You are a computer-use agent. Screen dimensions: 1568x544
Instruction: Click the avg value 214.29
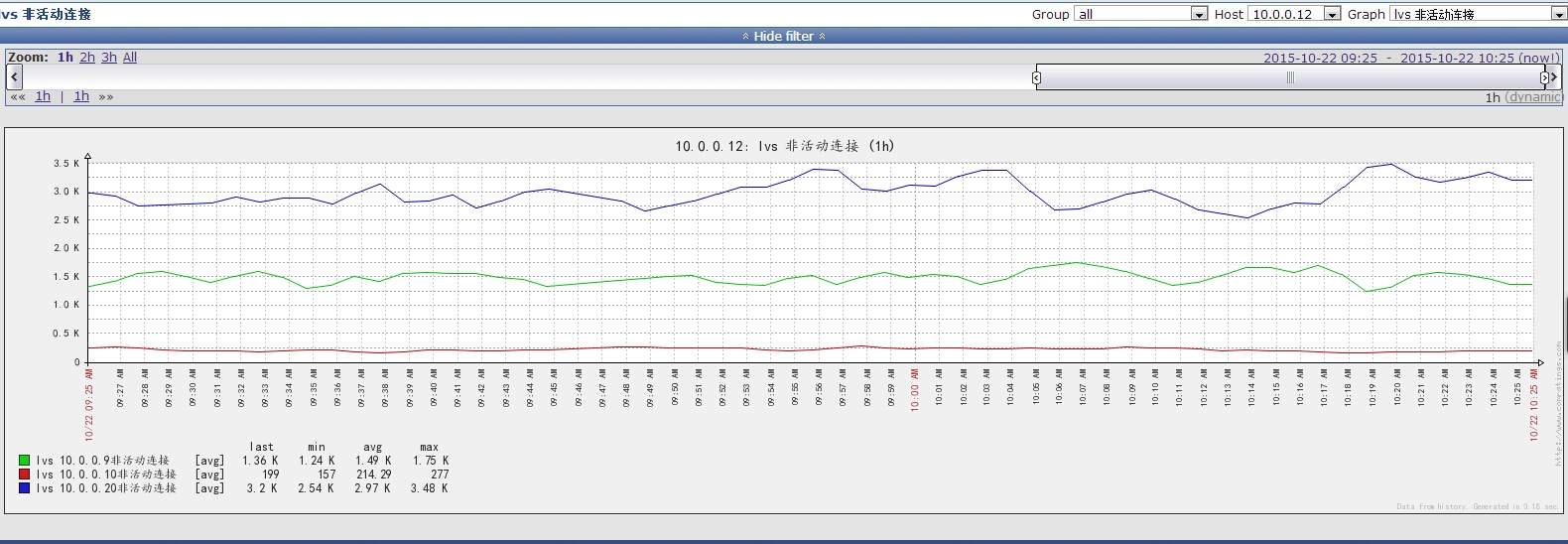point(373,475)
